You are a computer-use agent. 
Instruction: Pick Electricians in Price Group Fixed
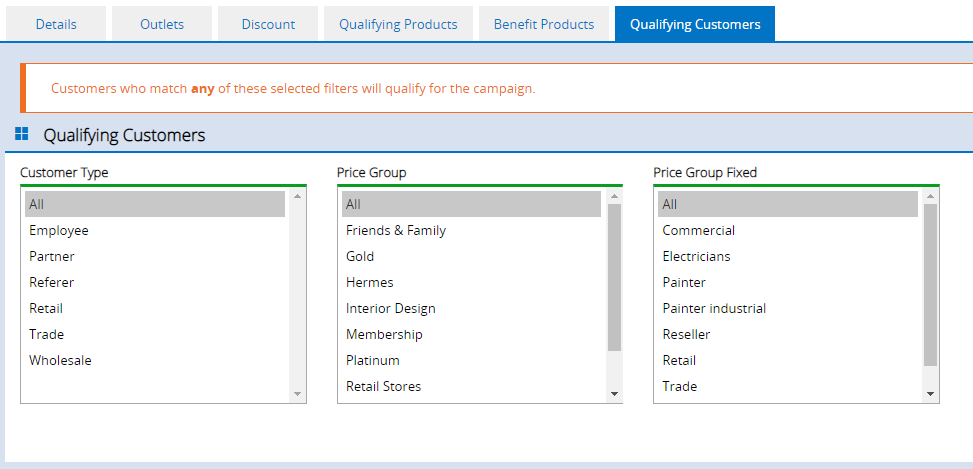click(788, 256)
